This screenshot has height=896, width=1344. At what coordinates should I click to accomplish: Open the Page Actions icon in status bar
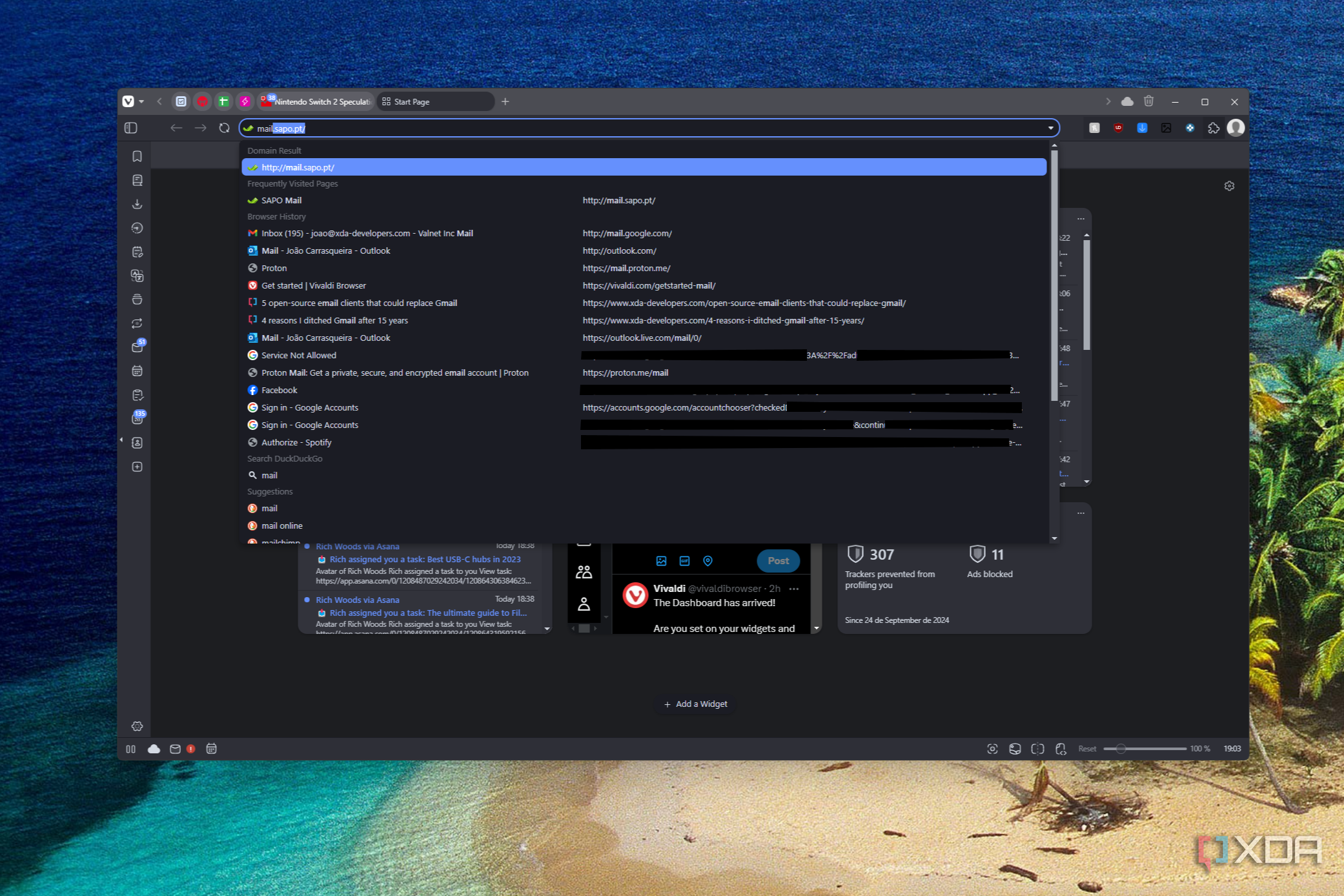[1061, 749]
